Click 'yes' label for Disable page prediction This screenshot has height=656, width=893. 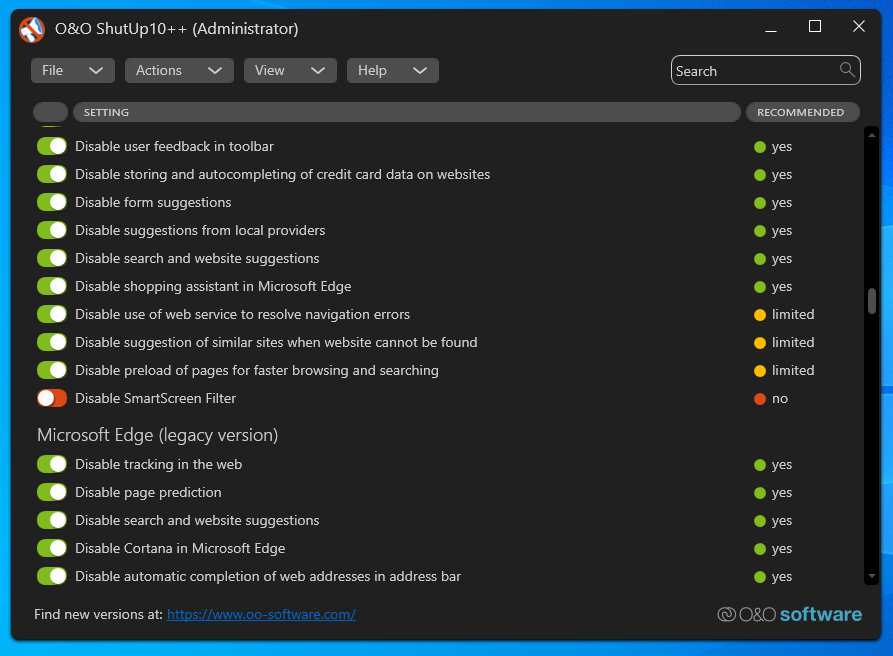tap(781, 493)
